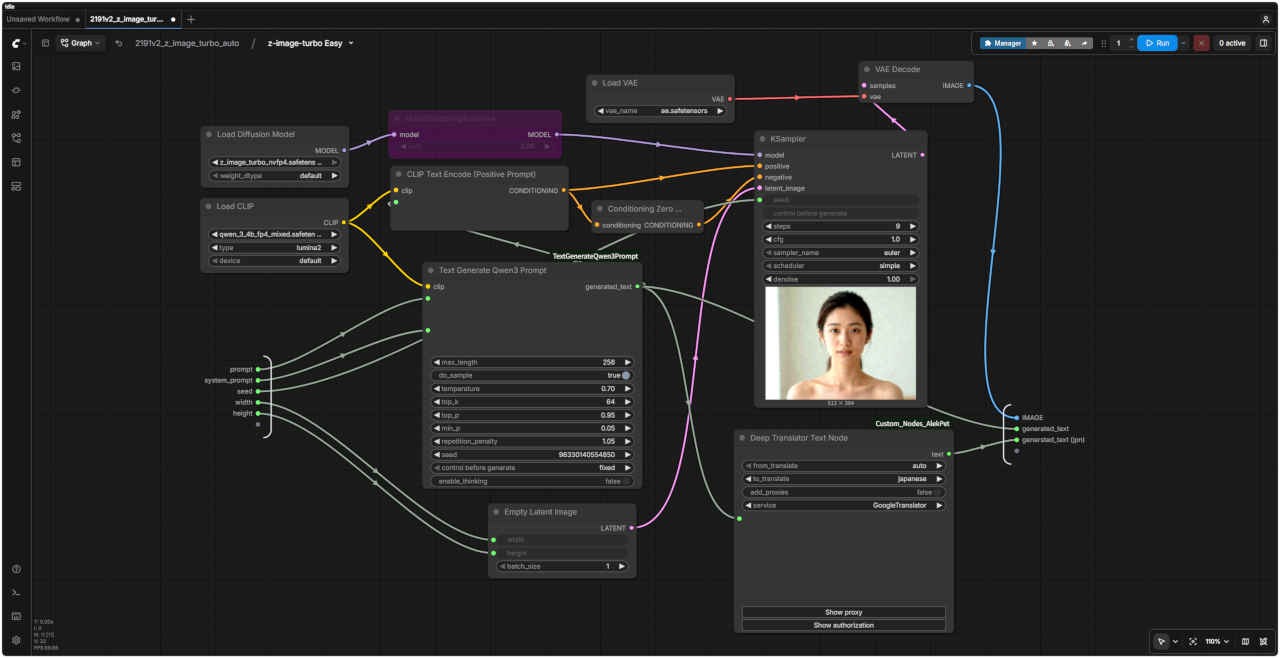Click the new workflow plus icon
Screen dimensions: 1280x658
pyautogui.click(x=191, y=19)
